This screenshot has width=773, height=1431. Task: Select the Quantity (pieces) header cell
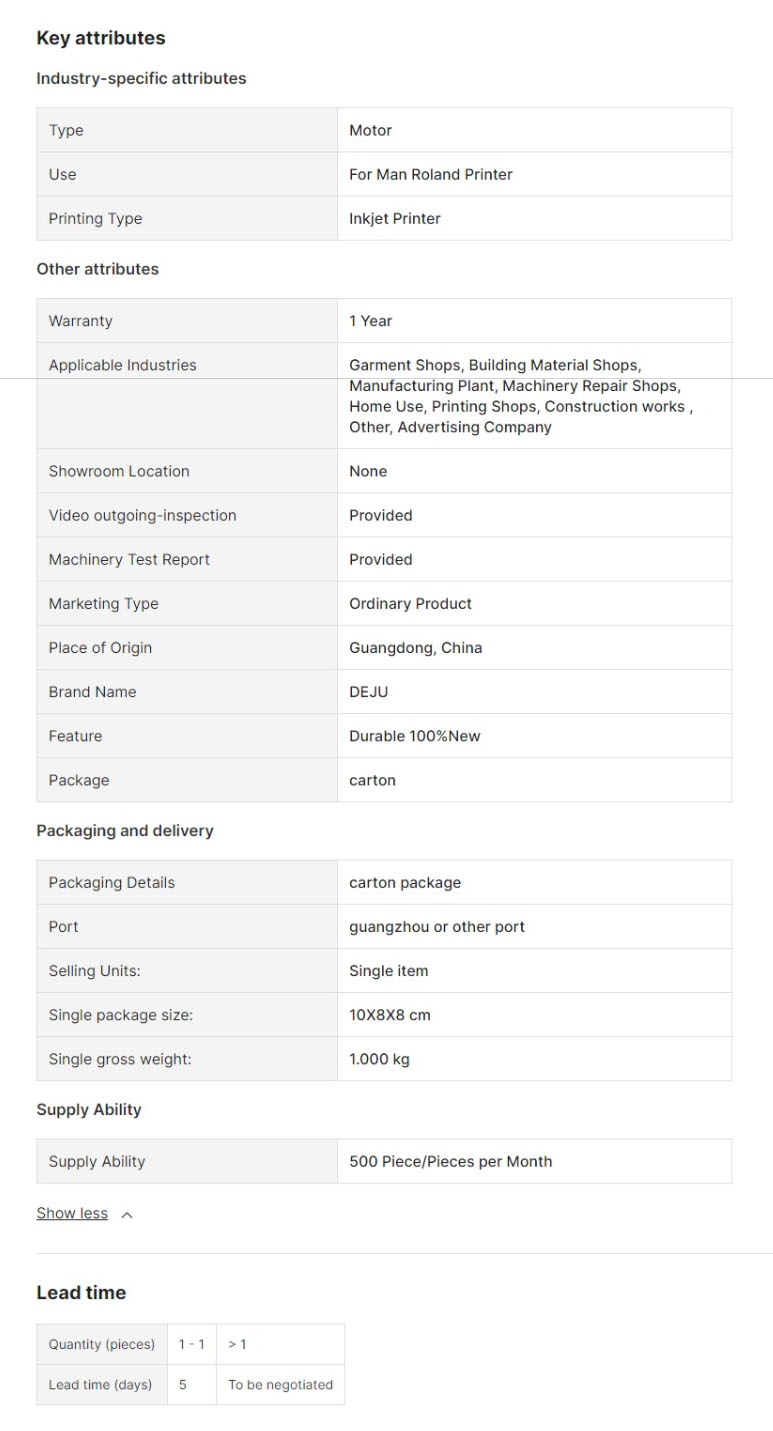(x=102, y=1344)
